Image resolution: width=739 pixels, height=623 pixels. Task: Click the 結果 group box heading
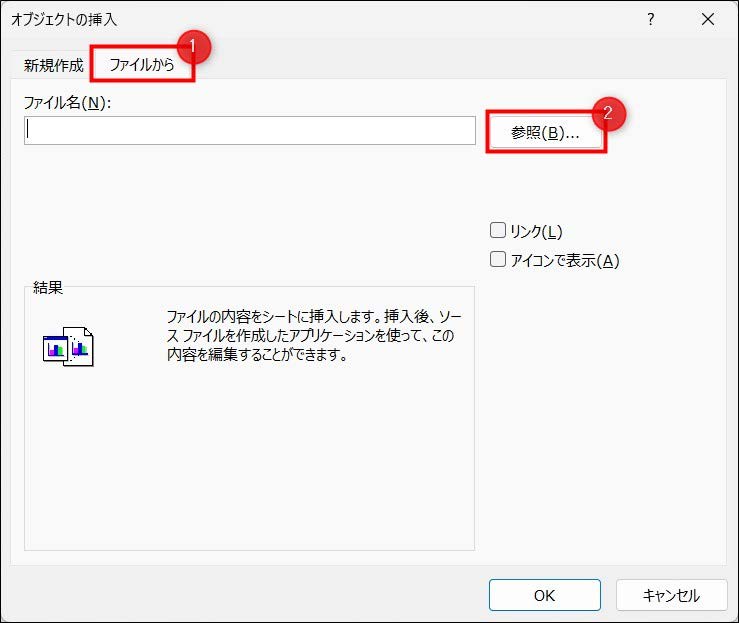48,288
